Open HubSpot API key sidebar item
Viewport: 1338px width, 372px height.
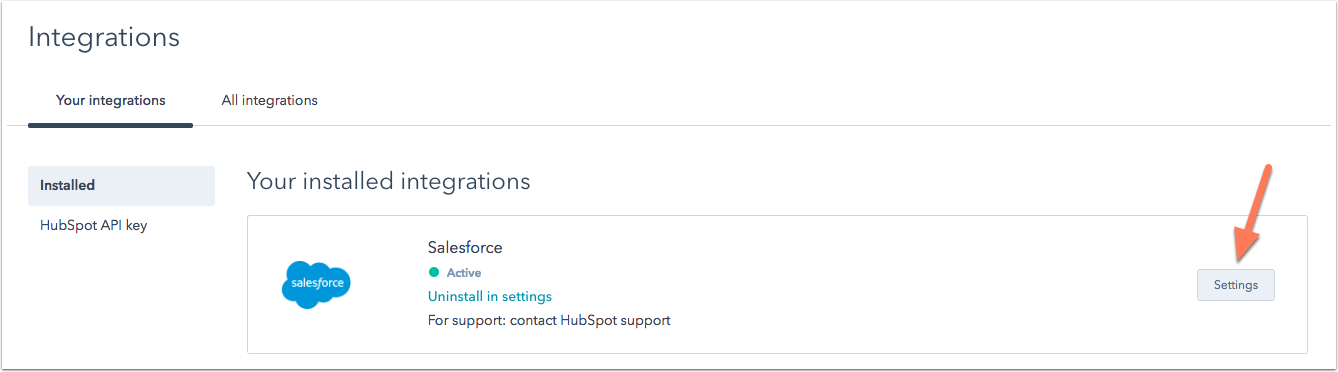click(94, 225)
